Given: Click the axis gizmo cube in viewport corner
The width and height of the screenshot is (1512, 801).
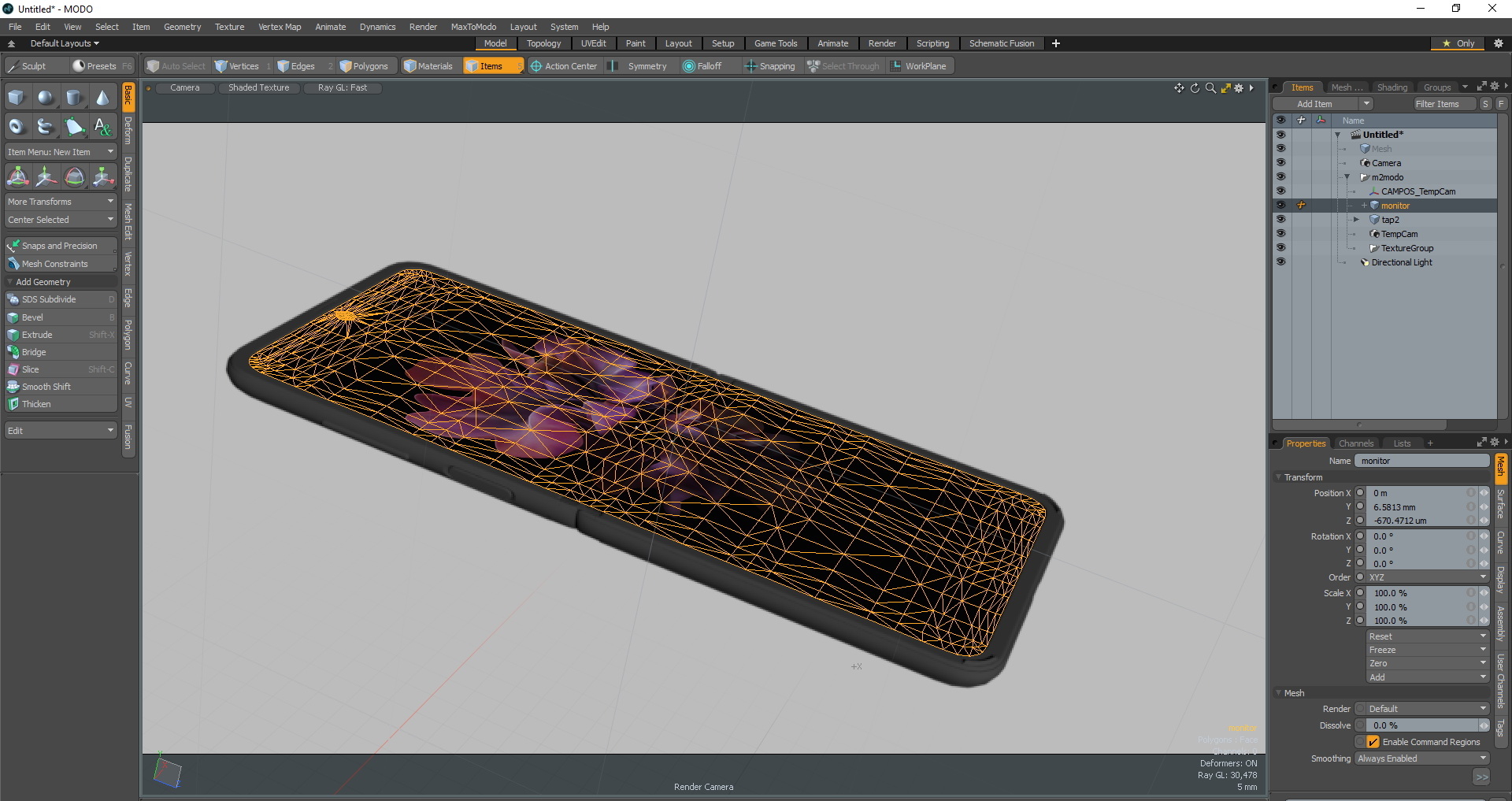Looking at the screenshot, I should tap(167, 773).
